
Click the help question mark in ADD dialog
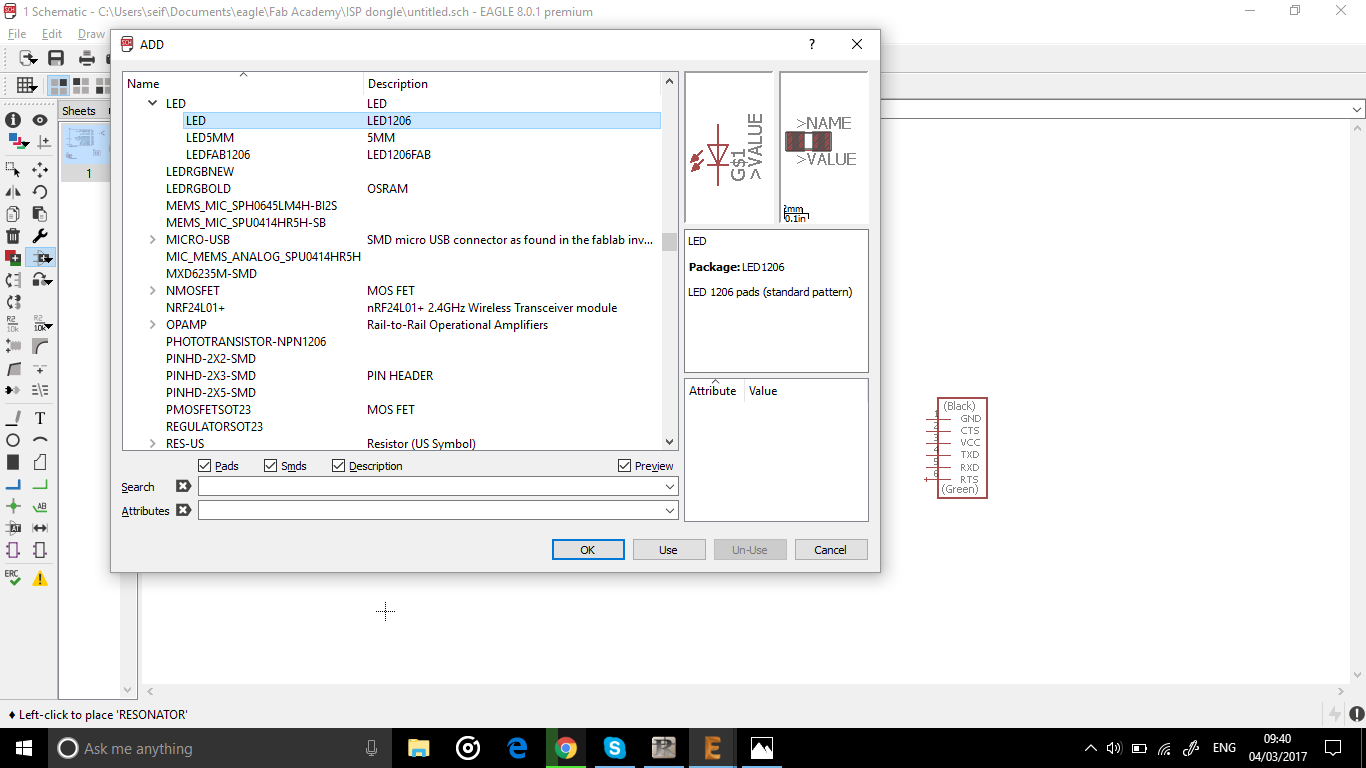tap(812, 45)
